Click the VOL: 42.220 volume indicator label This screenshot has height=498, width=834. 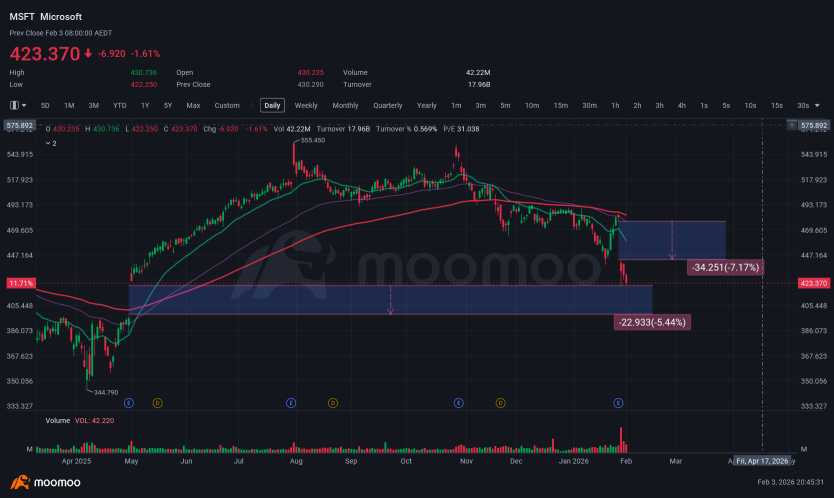[94, 420]
